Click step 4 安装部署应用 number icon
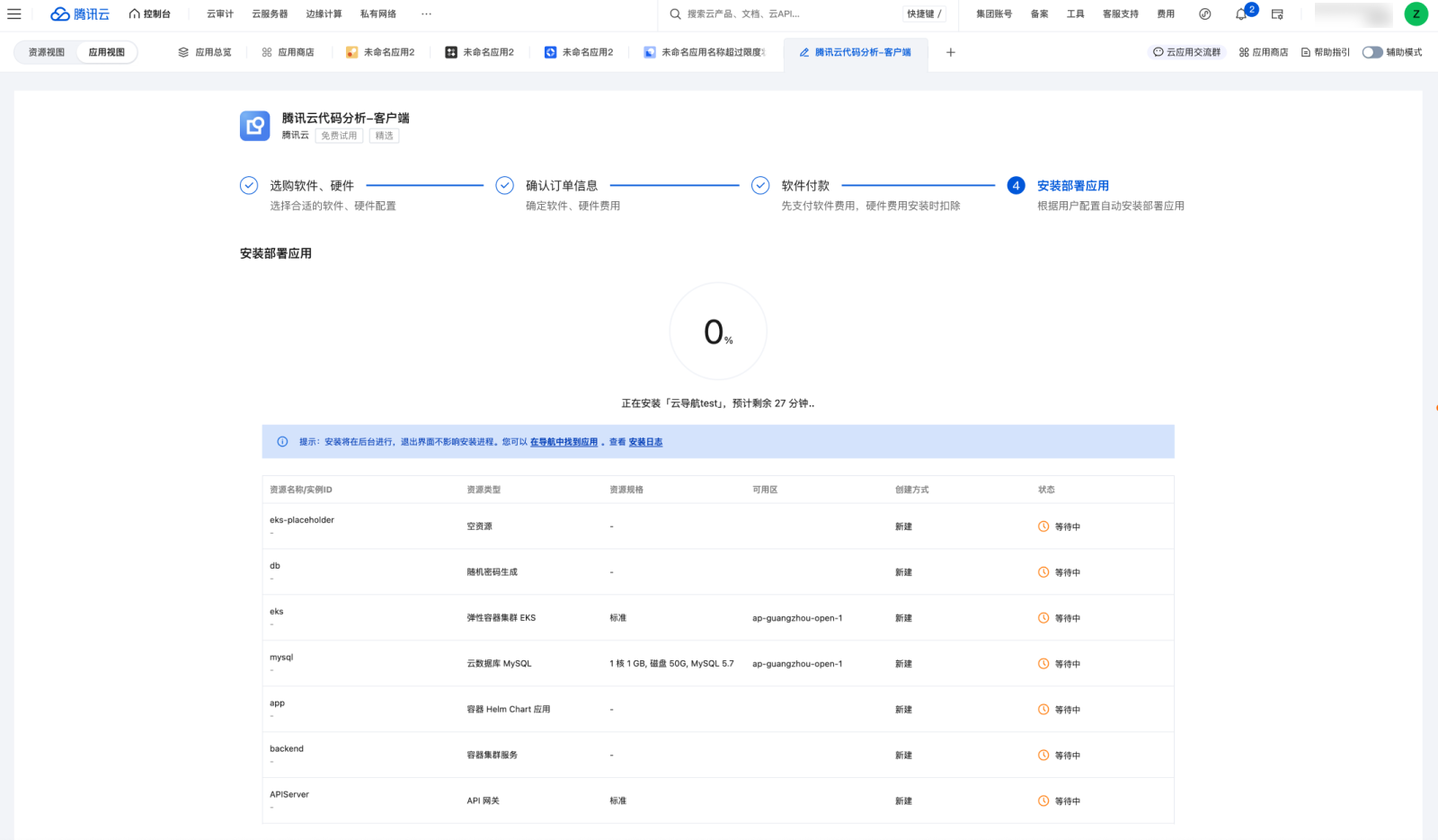Image resolution: width=1438 pixels, height=840 pixels. (1016, 185)
